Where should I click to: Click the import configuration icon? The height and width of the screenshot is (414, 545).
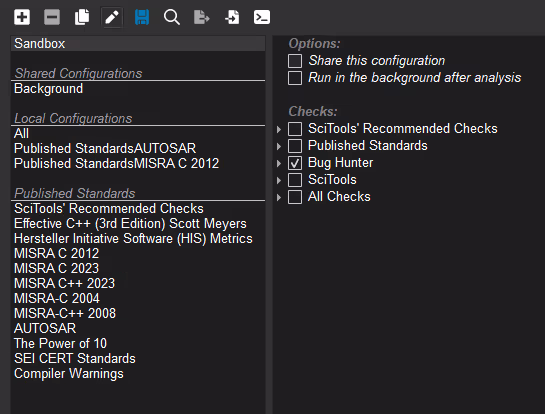pyautogui.click(x=232, y=17)
